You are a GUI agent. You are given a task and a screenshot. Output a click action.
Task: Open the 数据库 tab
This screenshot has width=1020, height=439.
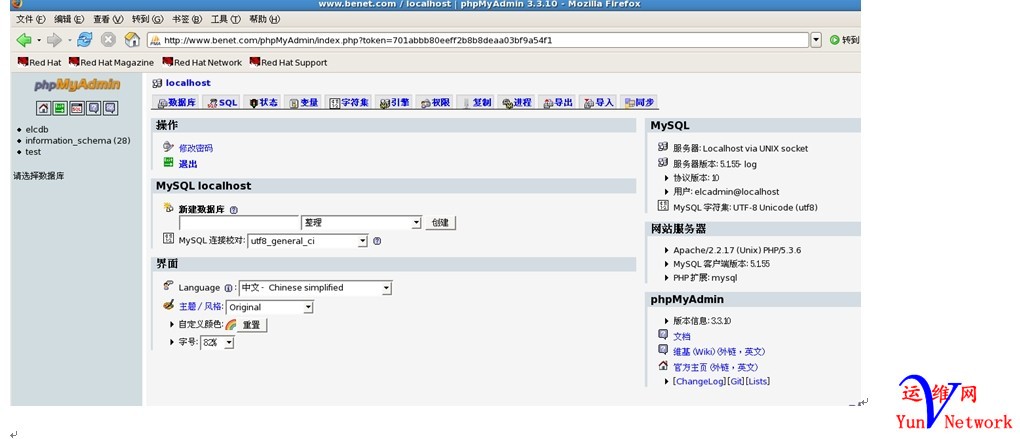point(177,103)
